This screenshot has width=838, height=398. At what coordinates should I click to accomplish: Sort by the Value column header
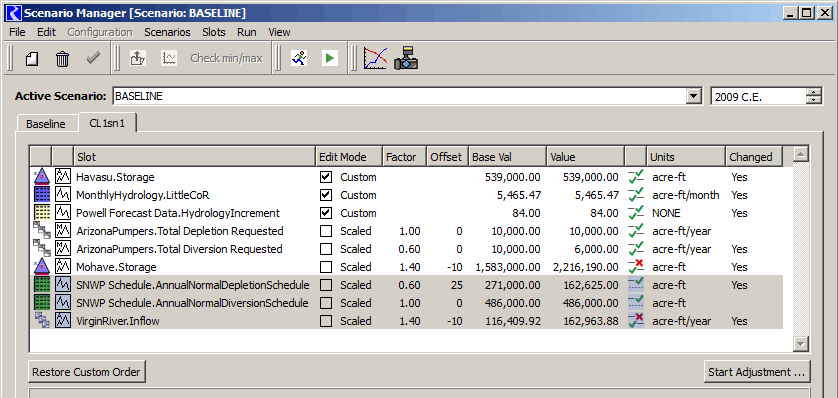[x=586, y=157]
